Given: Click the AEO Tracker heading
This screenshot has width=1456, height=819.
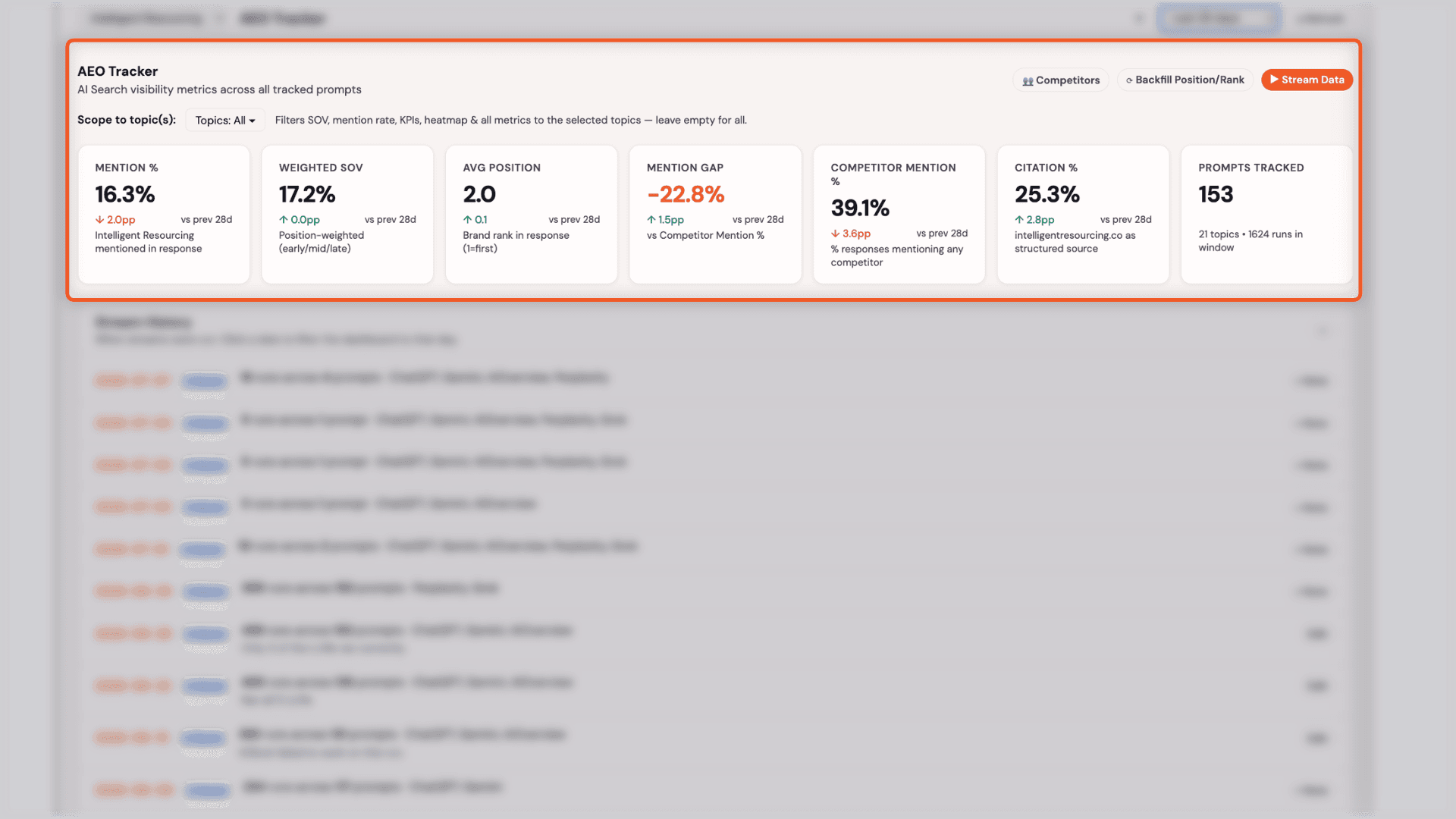Looking at the screenshot, I should click(118, 71).
